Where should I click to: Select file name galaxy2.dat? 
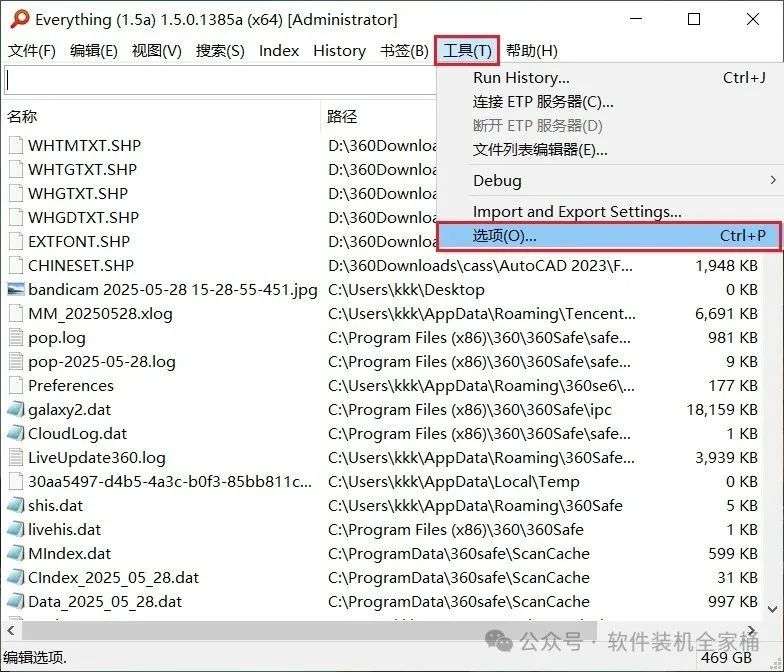coord(70,410)
